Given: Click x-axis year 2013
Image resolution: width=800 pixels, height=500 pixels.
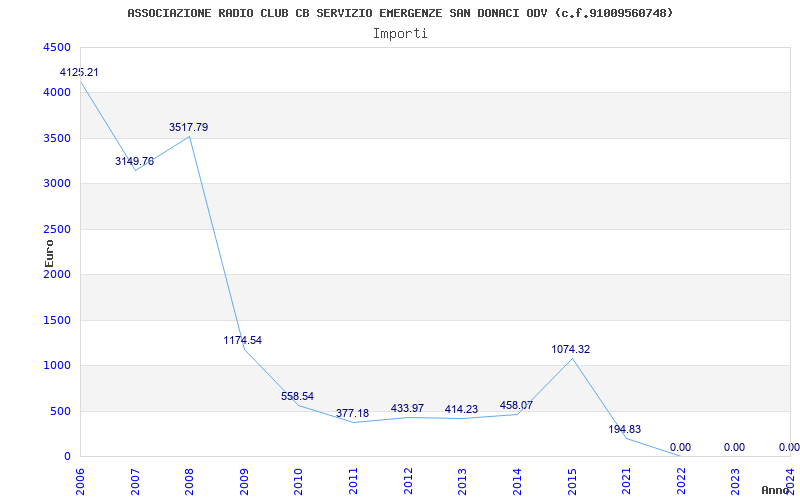Looking at the screenshot, I should (462, 481).
